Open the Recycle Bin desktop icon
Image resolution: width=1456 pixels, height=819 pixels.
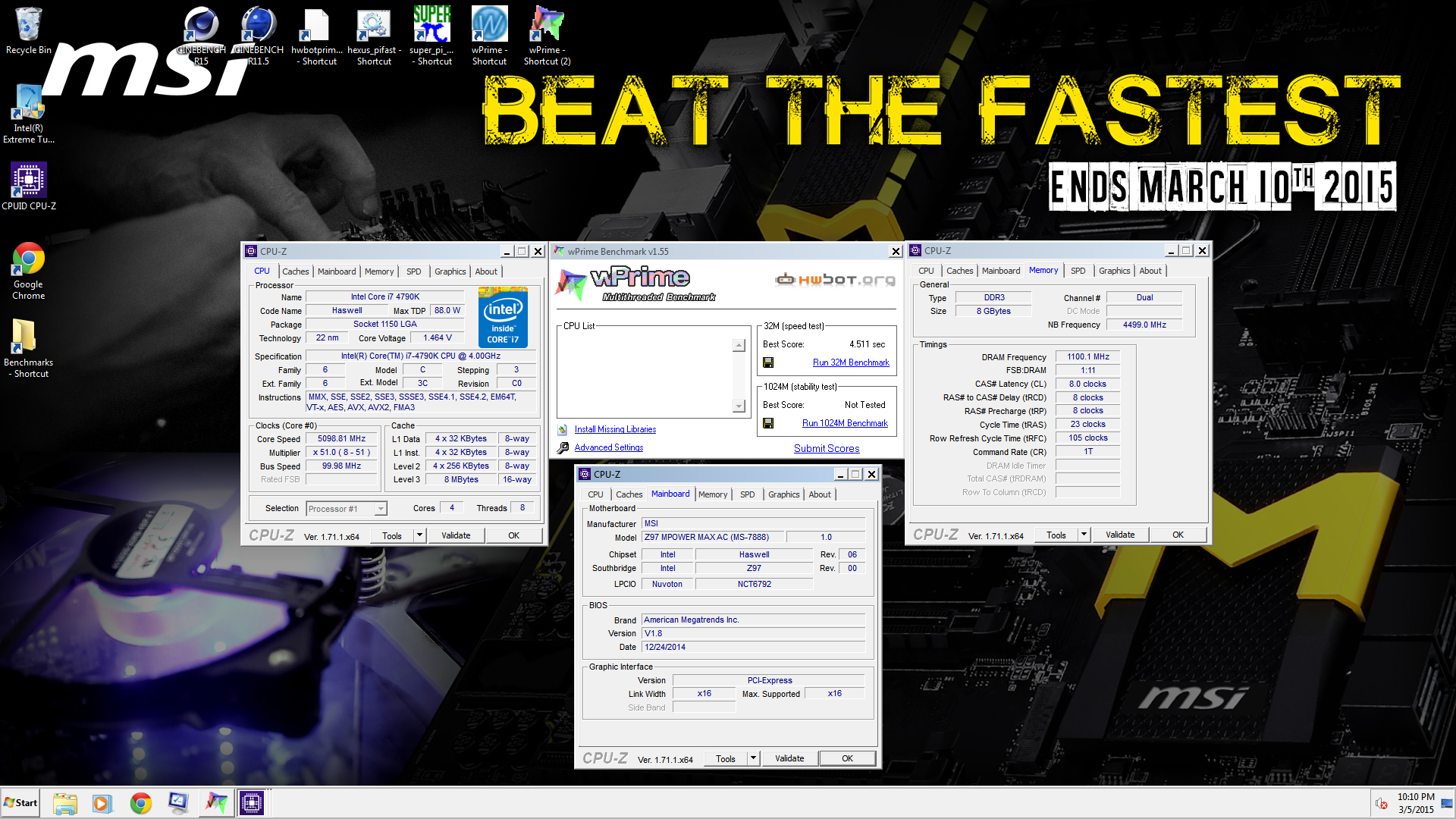(28, 30)
